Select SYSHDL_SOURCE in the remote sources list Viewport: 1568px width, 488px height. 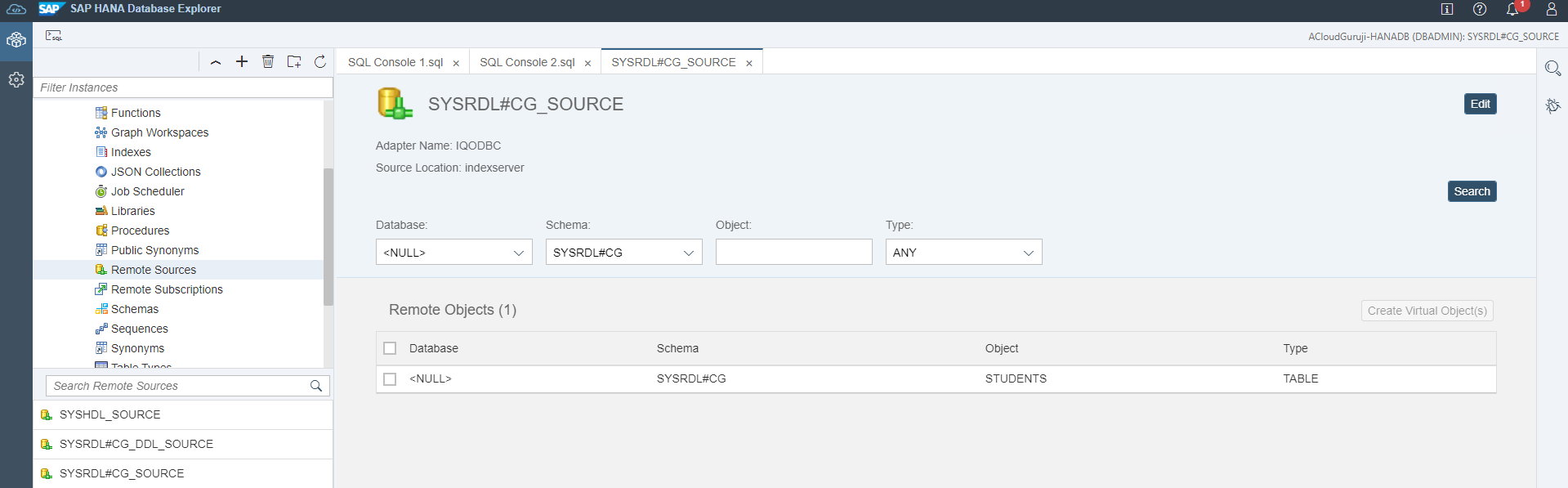point(109,414)
